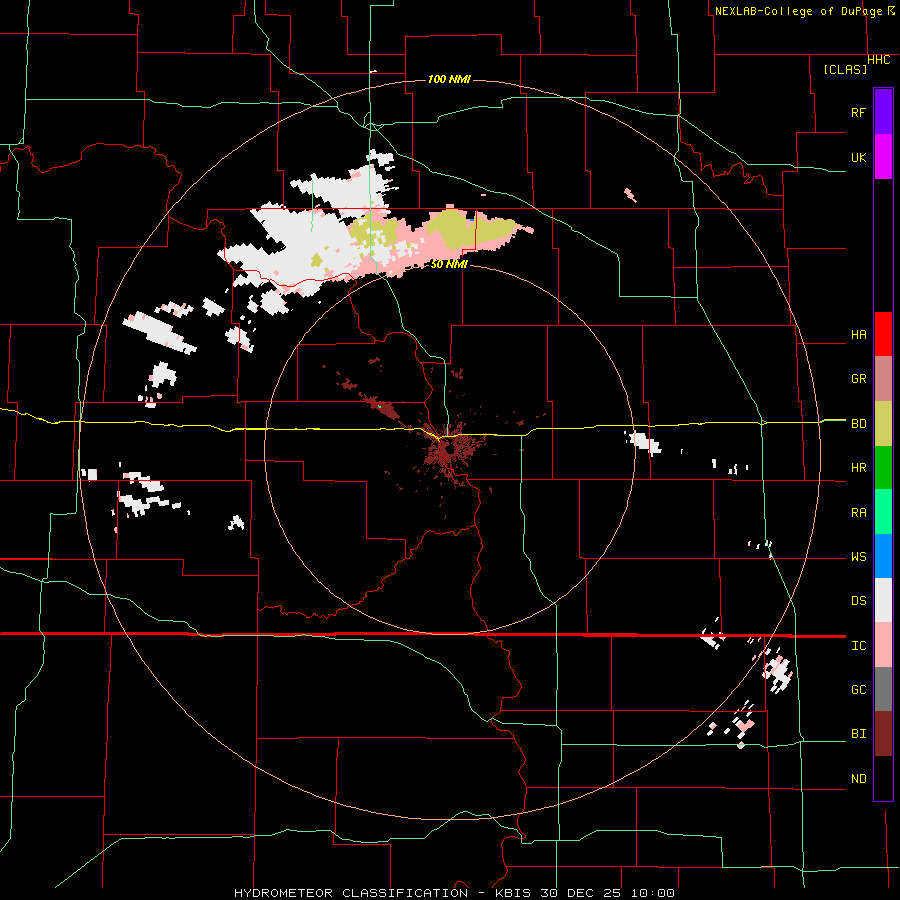900x900 pixels.
Task: Select the BI brown legend swatch
Action: click(883, 734)
